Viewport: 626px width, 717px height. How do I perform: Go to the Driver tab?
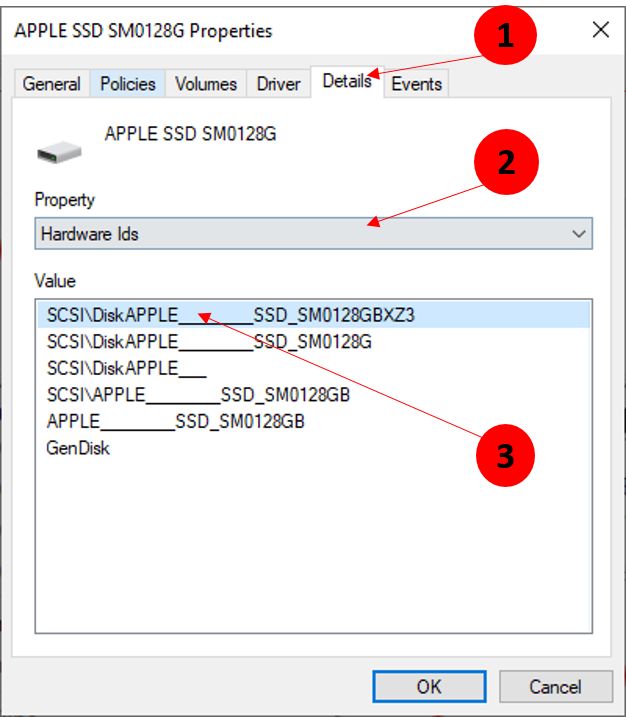[278, 84]
